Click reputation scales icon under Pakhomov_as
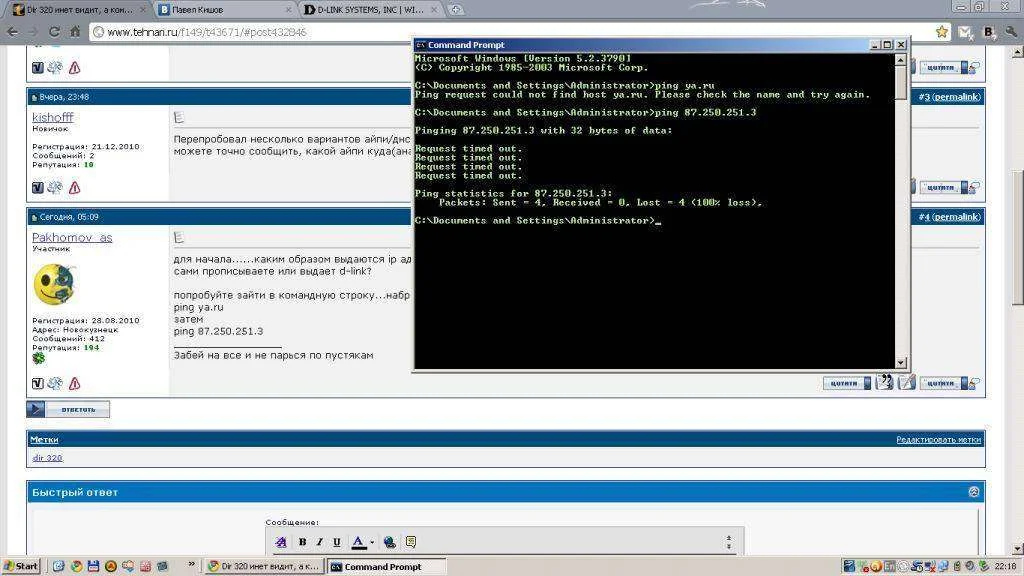The width and height of the screenshot is (1024, 576). [x=56, y=383]
